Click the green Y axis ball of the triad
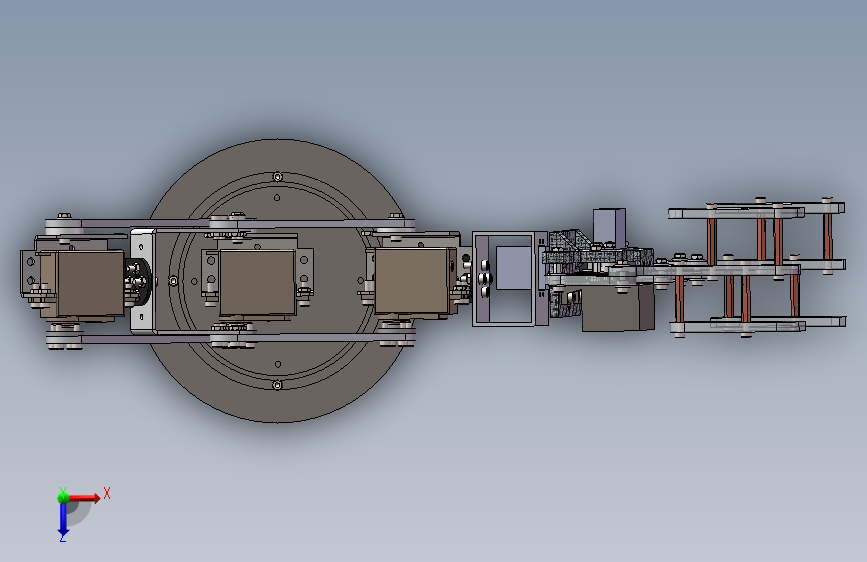867x562 pixels. coord(63,497)
